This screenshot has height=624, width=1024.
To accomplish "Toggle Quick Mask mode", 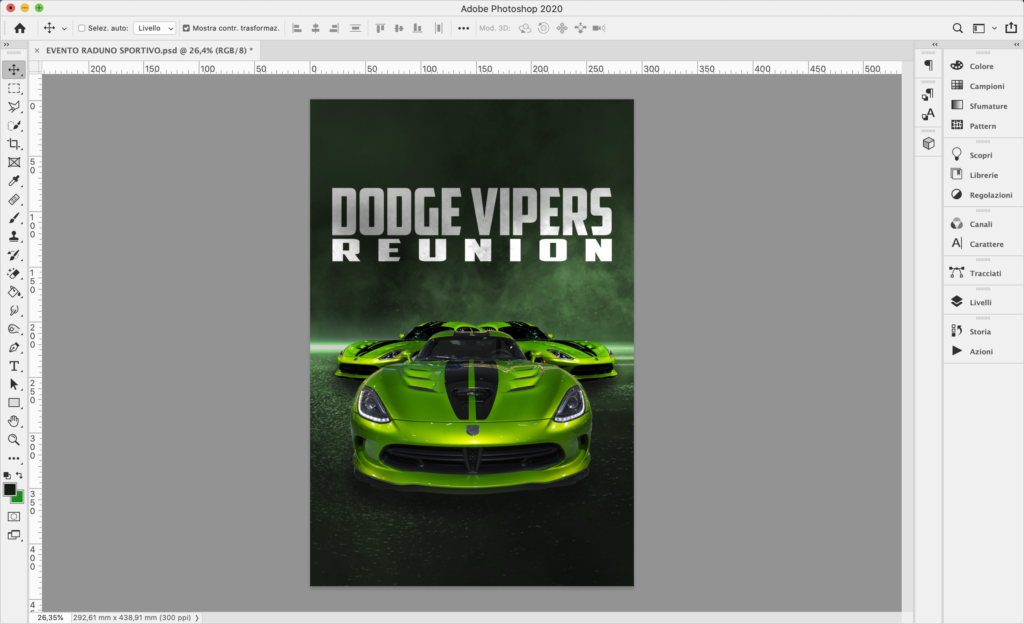I will coord(14,516).
